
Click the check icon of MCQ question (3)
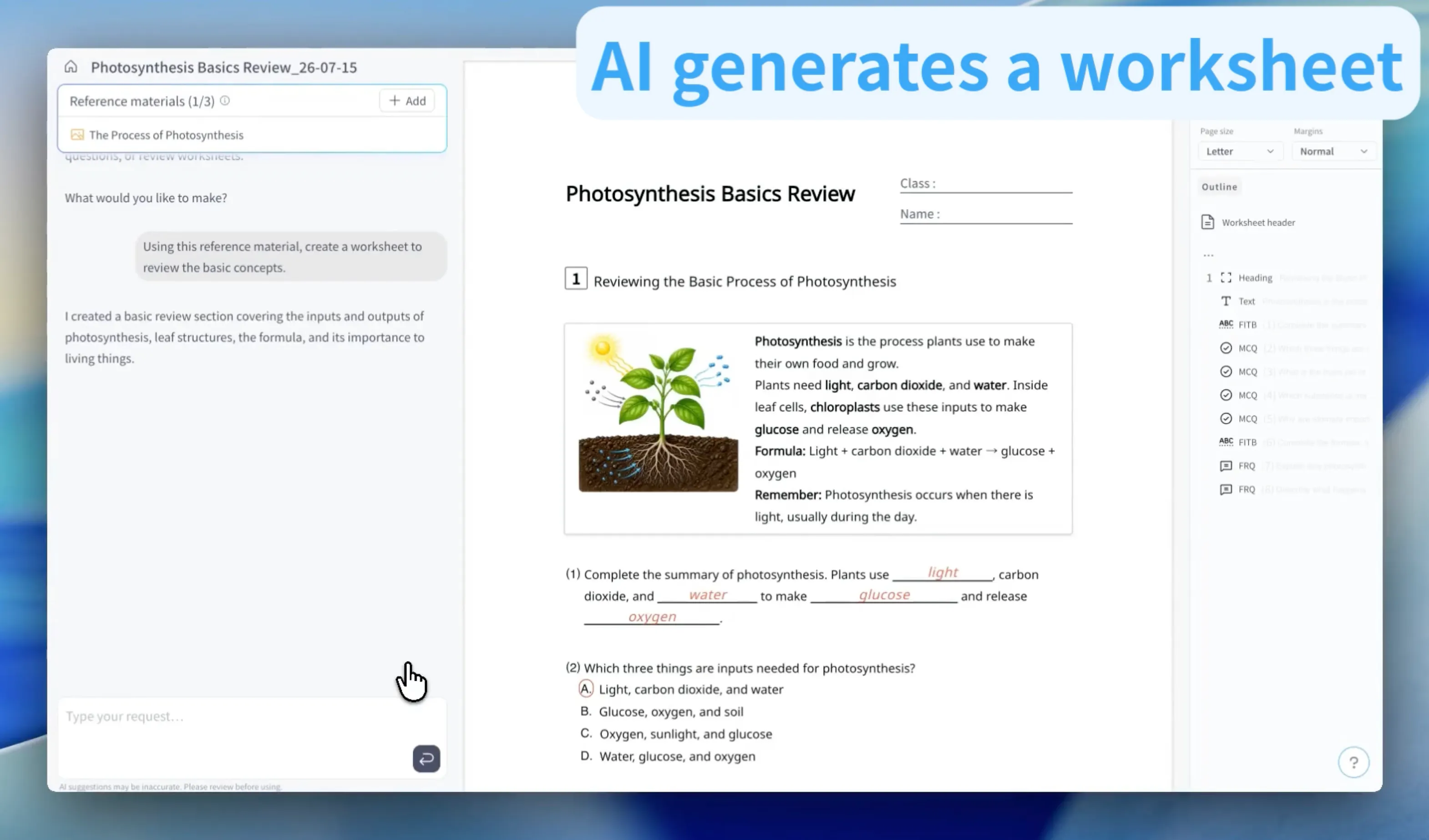point(1226,371)
